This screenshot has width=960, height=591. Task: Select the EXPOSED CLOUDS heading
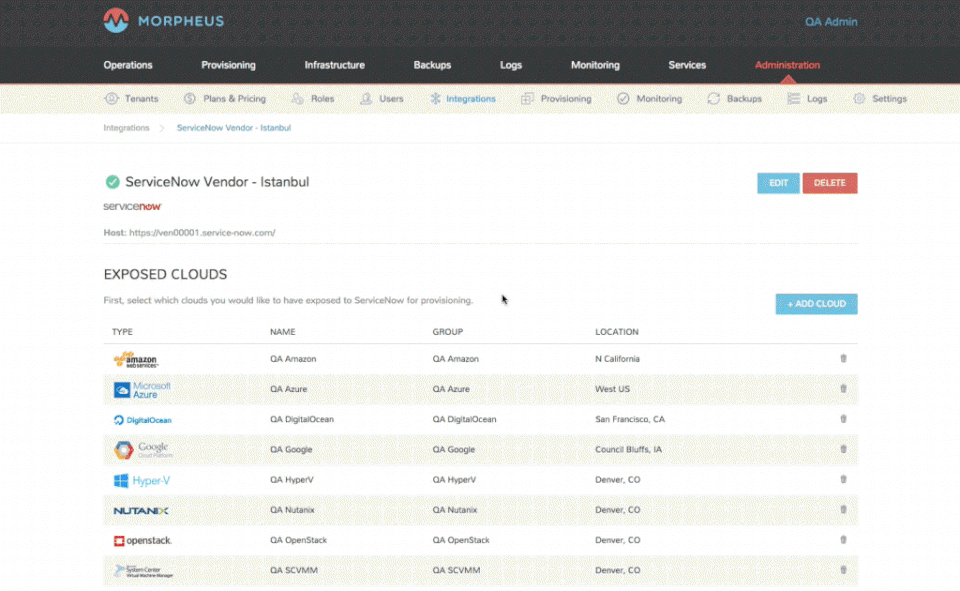coord(165,274)
